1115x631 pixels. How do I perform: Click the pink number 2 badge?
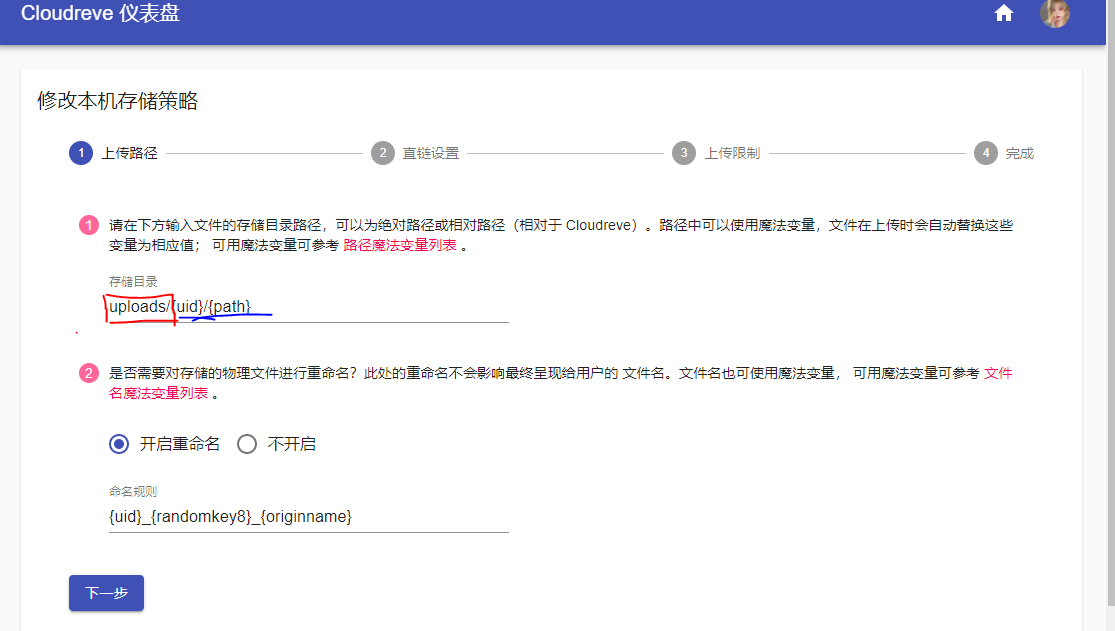89,373
